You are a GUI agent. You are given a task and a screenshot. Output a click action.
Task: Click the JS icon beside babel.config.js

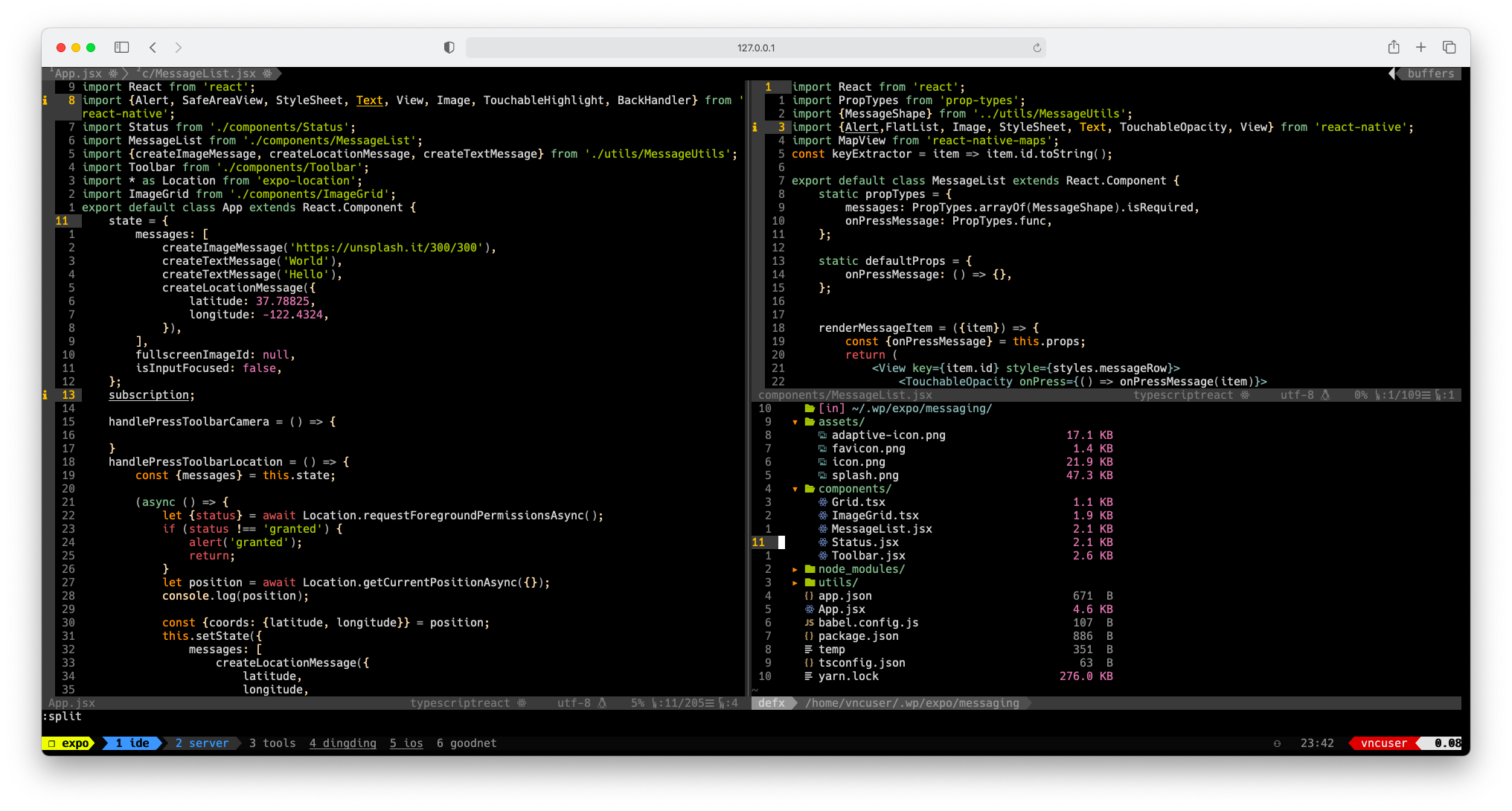coord(809,623)
